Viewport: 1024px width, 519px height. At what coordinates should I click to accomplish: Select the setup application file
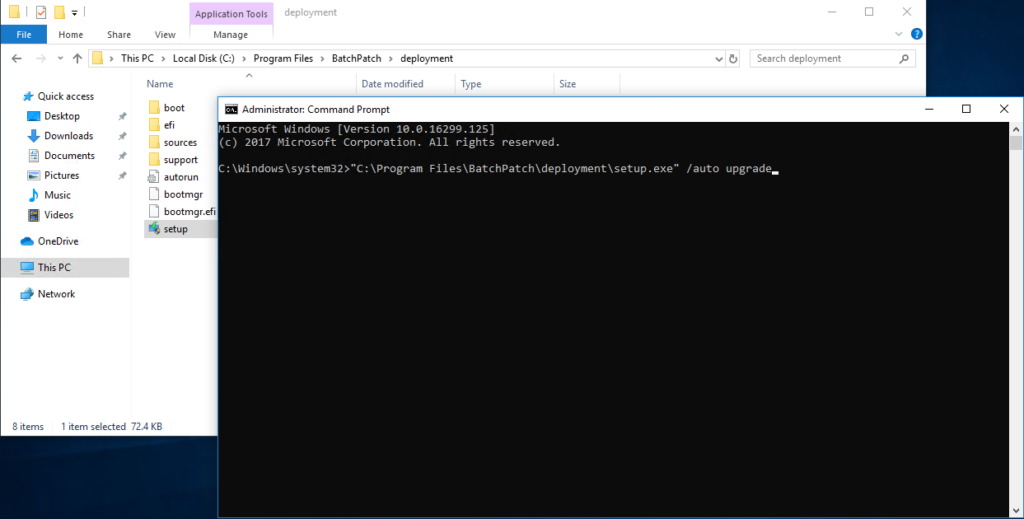point(176,229)
